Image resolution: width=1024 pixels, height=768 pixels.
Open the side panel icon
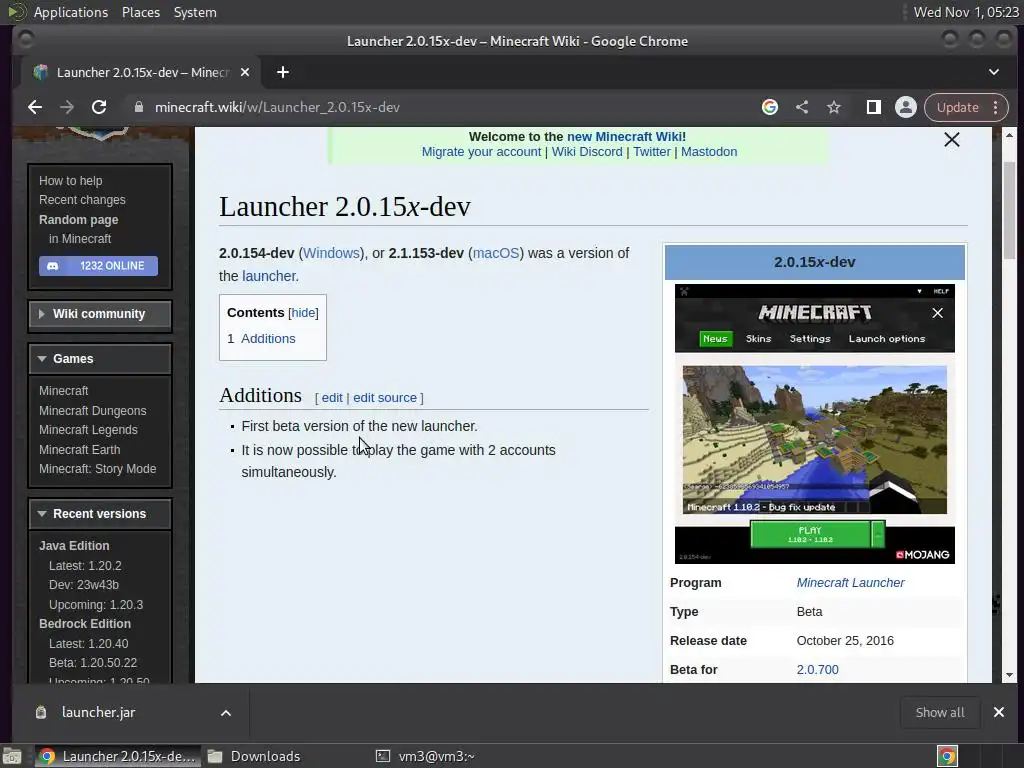click(874, 107)
